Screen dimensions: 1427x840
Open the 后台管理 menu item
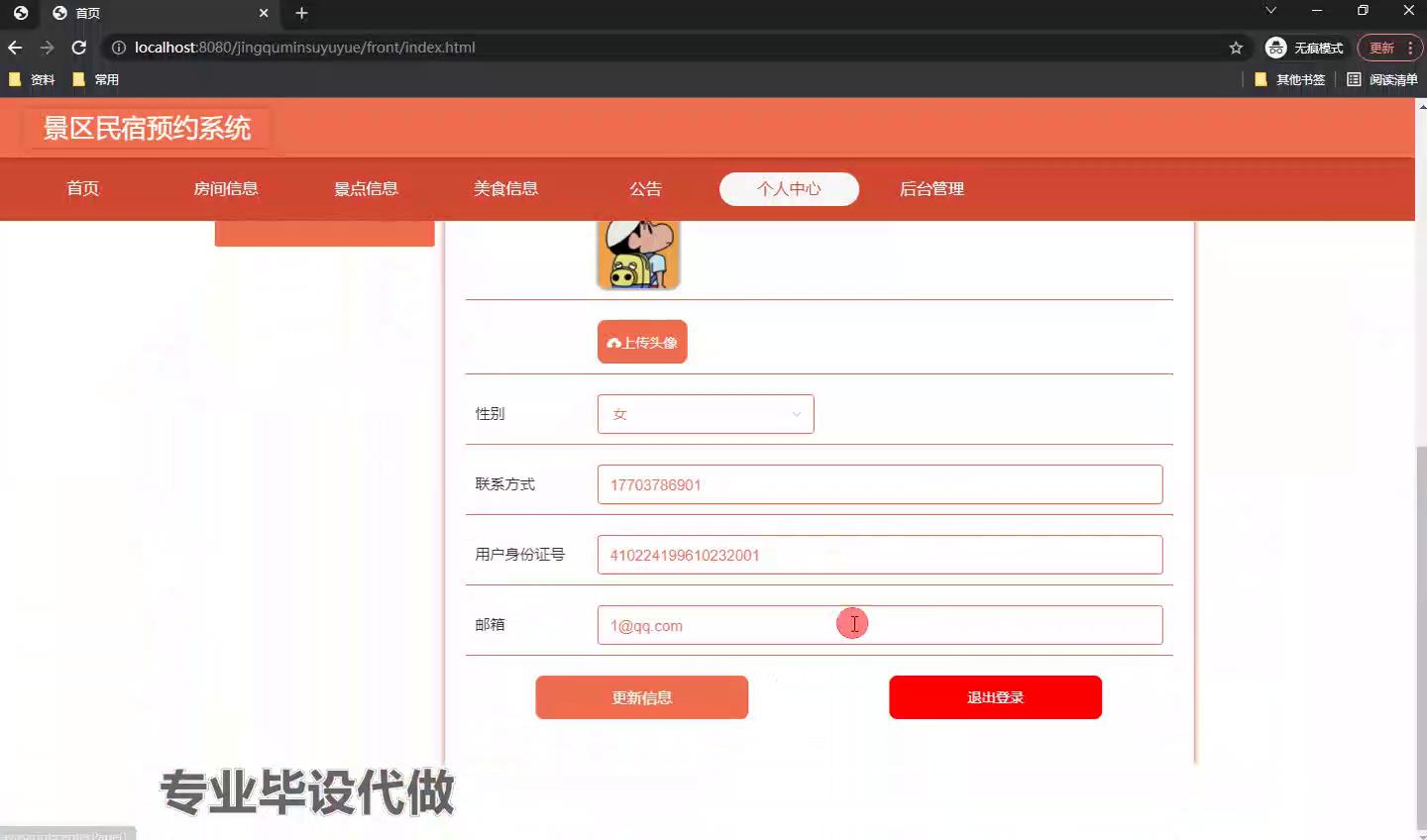pos(932,189)
